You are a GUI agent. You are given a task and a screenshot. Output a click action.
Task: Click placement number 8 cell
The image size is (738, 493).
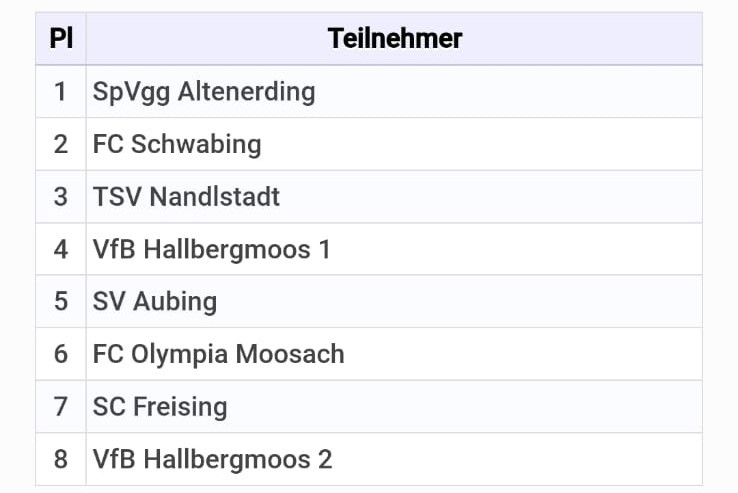61,460
